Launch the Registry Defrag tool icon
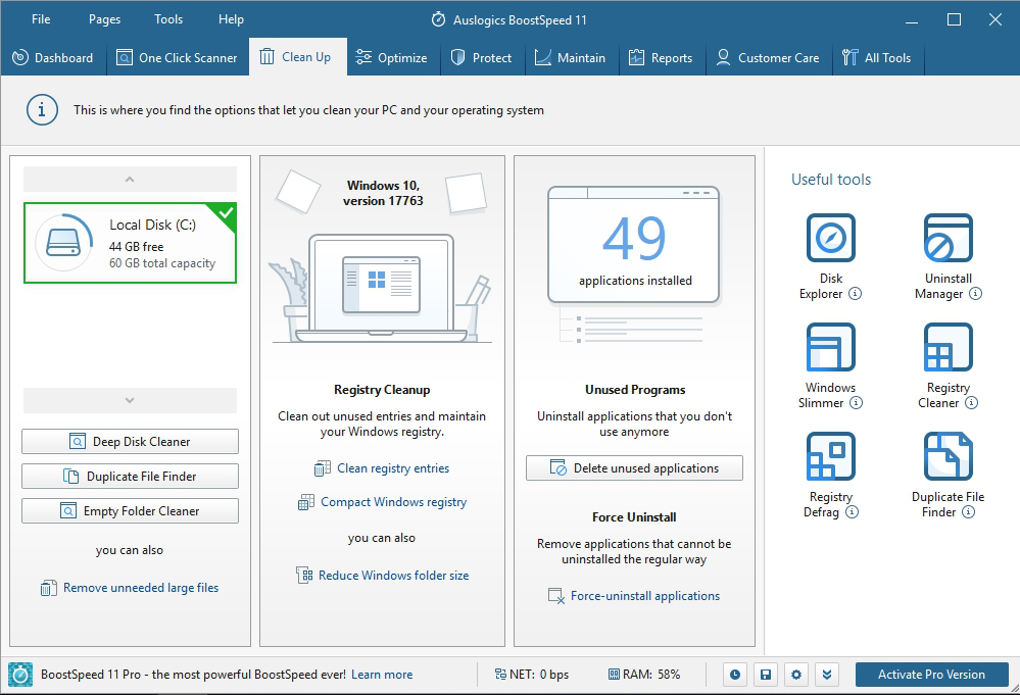1020x695 pixels. click(x=831, y=456)
